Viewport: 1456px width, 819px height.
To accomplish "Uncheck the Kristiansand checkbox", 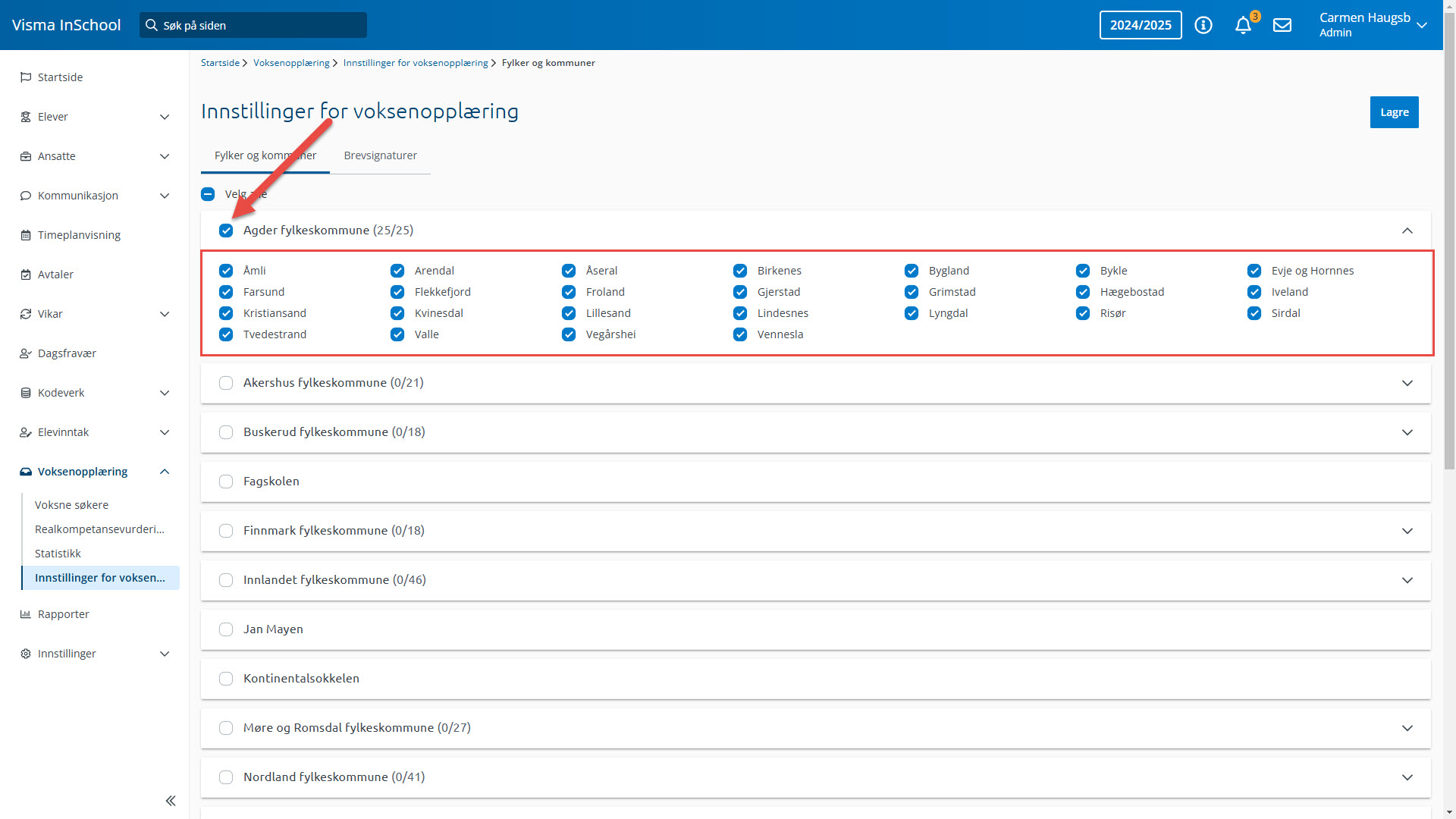I will tap(226, 313).
